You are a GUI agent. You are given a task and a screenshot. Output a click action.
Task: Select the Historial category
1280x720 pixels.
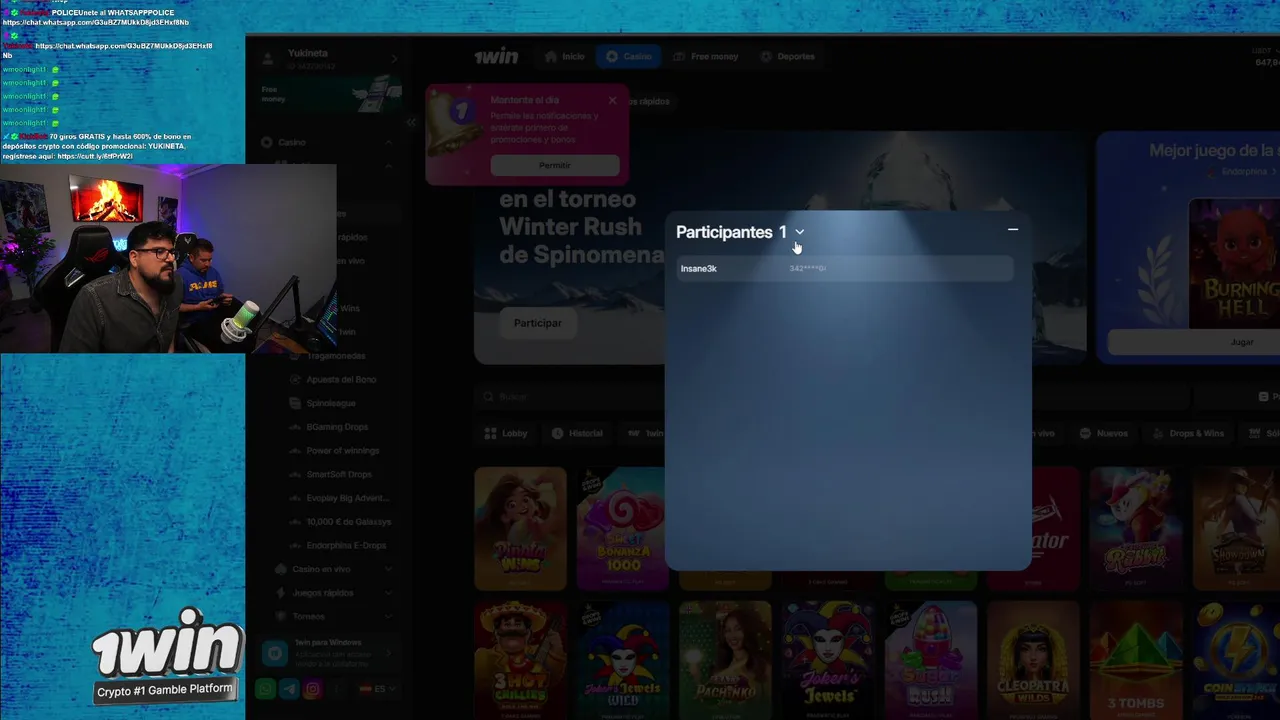[x=577, y=433]
